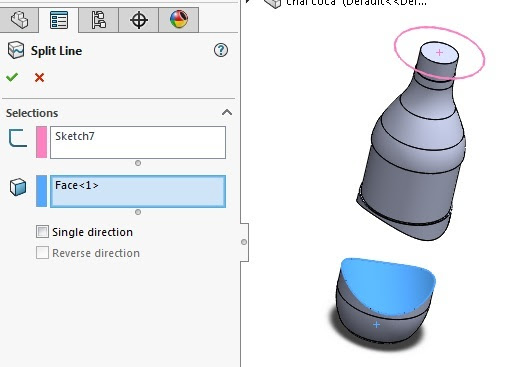Viewport: 518px width, 367px height.
Task: Click the Split Line feature icon
Action: point(16,50)
